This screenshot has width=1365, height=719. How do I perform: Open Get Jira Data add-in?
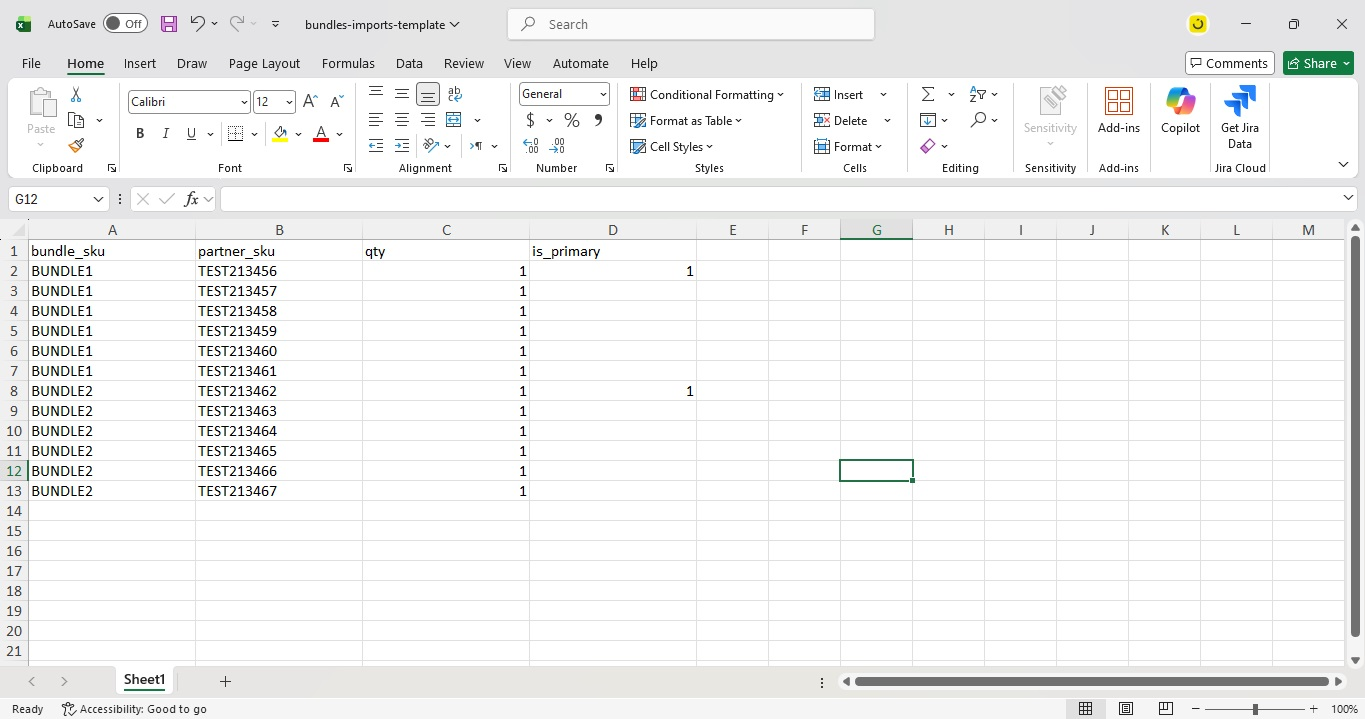coord(1239,117)
